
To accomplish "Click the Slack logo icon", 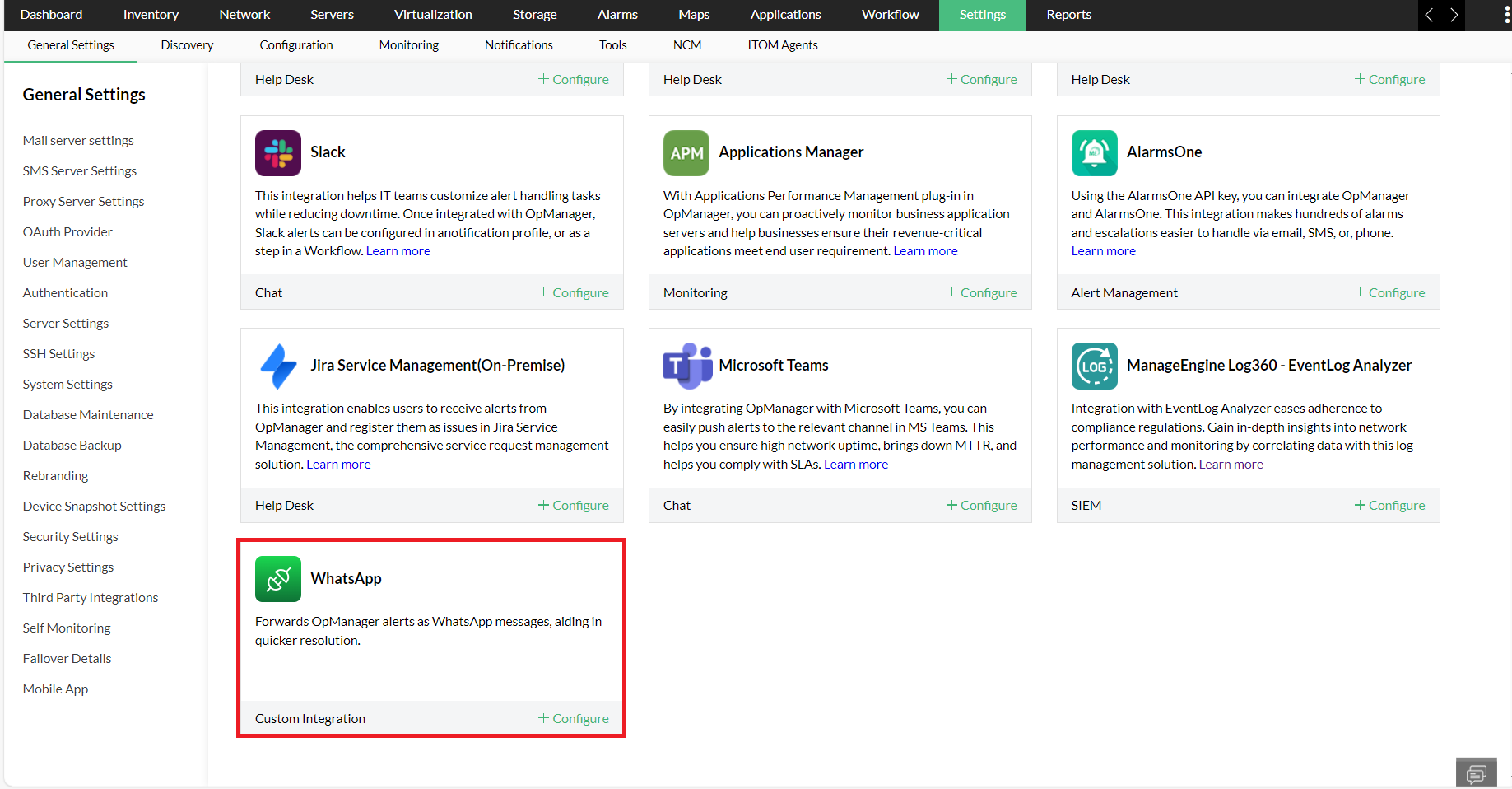I will point(278,153).
